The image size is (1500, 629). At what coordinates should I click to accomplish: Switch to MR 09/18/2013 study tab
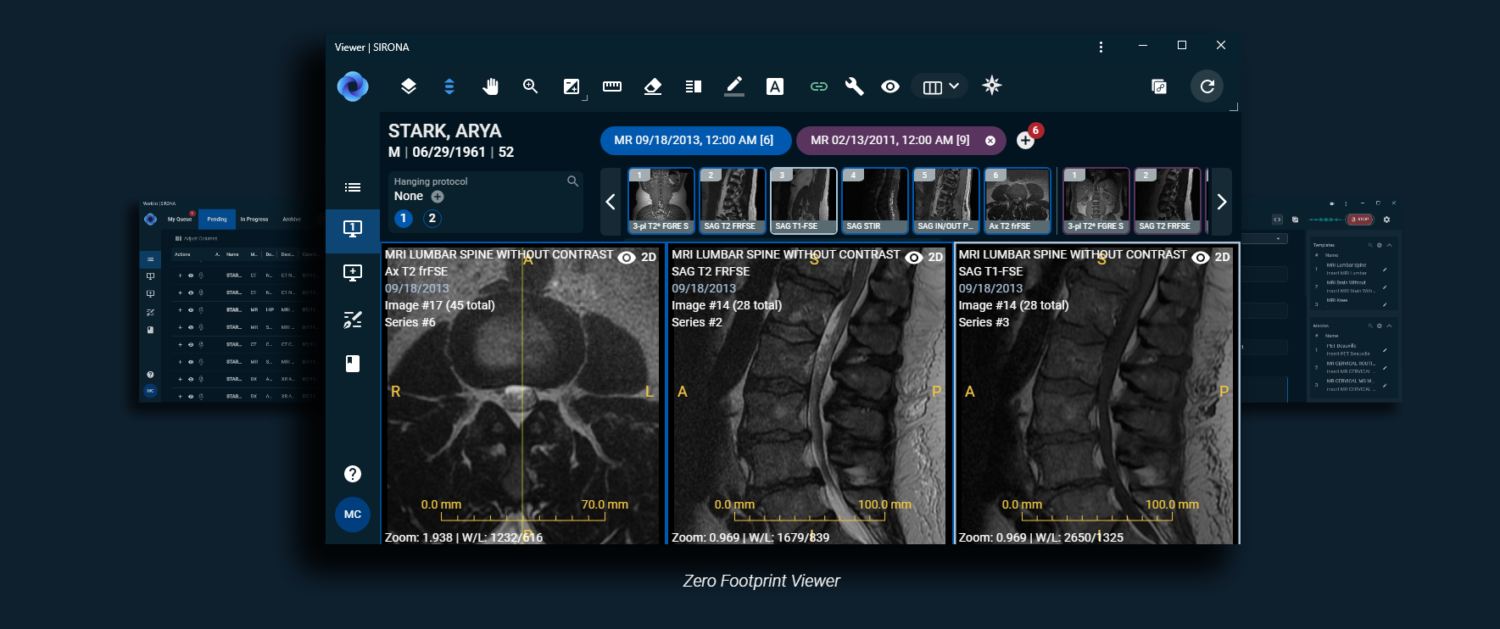696,140
